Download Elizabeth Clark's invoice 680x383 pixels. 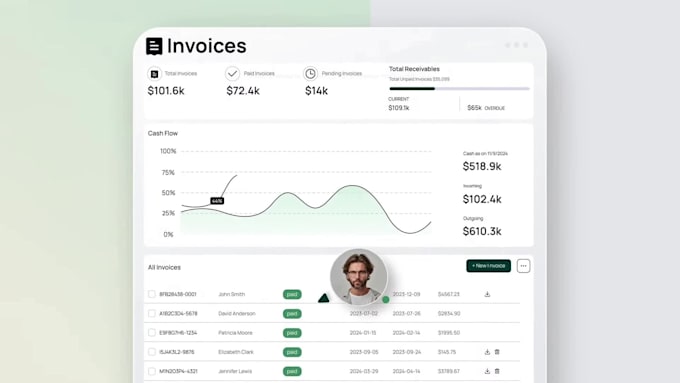click(487, 352)
